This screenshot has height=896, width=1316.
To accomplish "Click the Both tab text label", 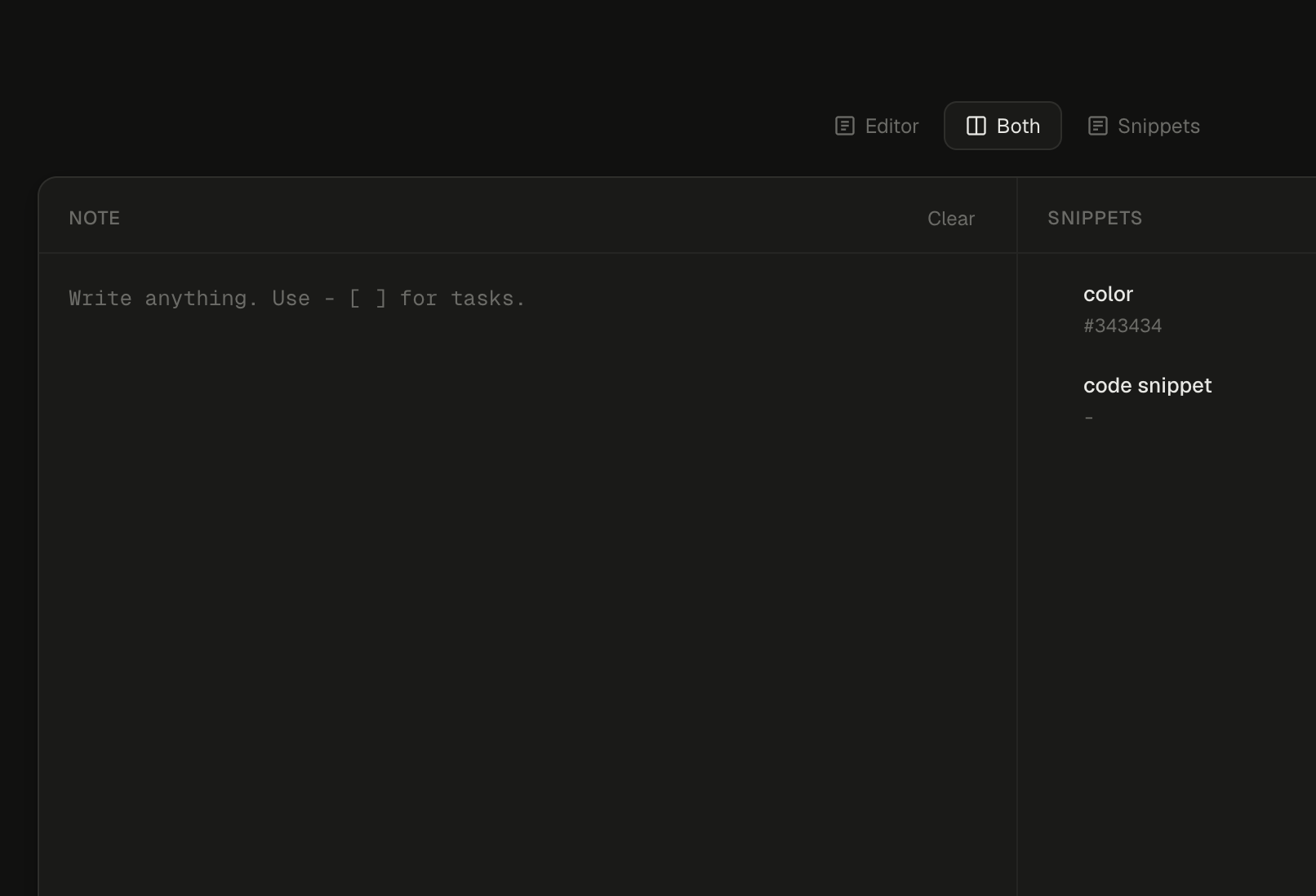I will [1018, 126].
